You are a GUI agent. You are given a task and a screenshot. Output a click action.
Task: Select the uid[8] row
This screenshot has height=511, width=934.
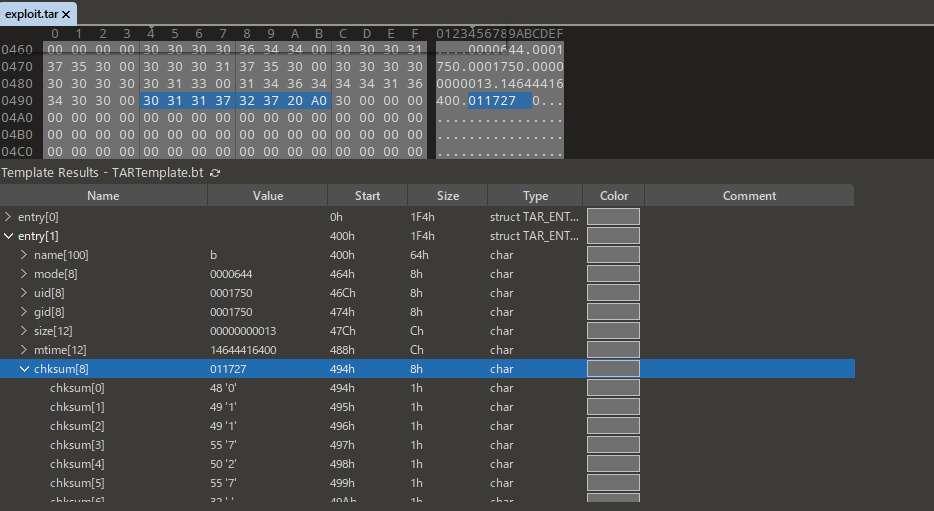coord(50,293)
